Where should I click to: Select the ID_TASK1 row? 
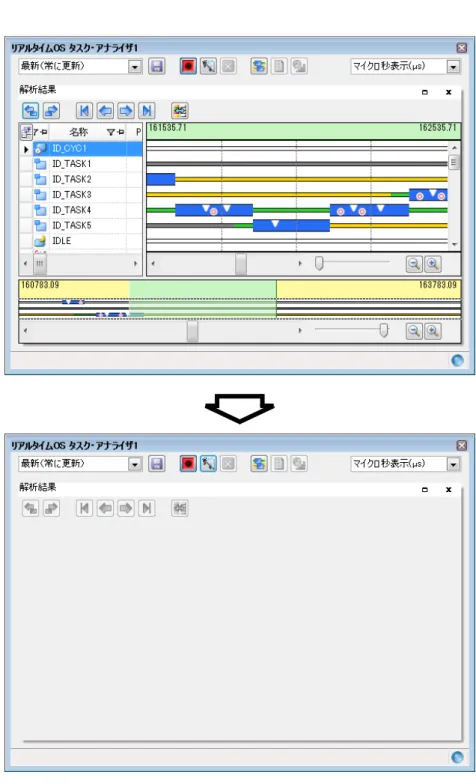pyautogui.click(x=80, y=164)
